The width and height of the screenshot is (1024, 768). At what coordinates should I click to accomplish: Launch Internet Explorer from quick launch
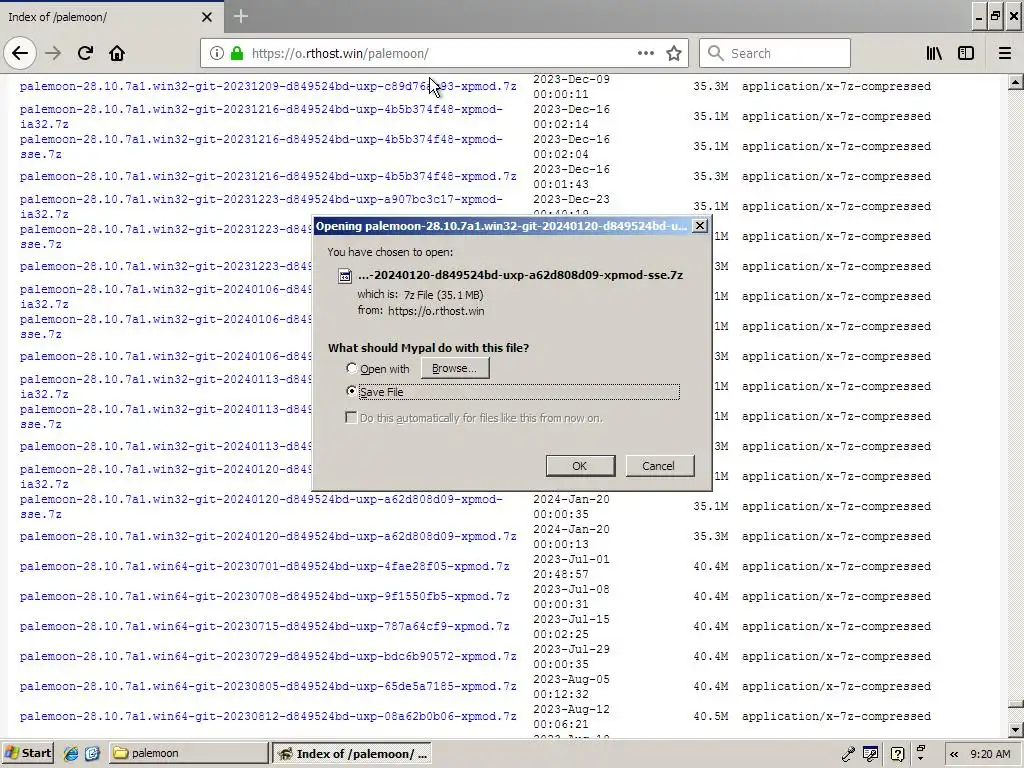click(x=71, y=754)
